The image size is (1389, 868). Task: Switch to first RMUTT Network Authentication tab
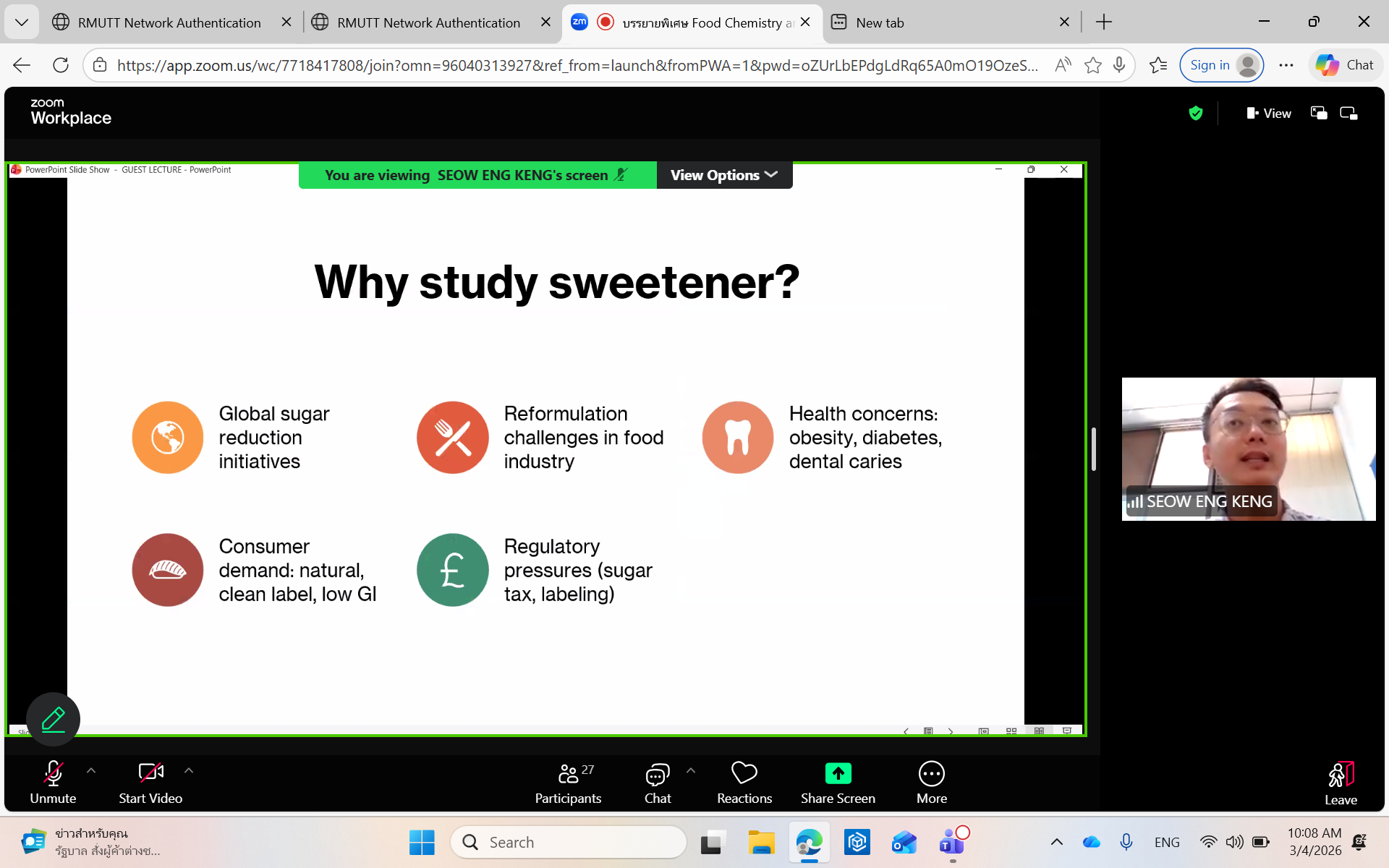(x=169, y=22)
